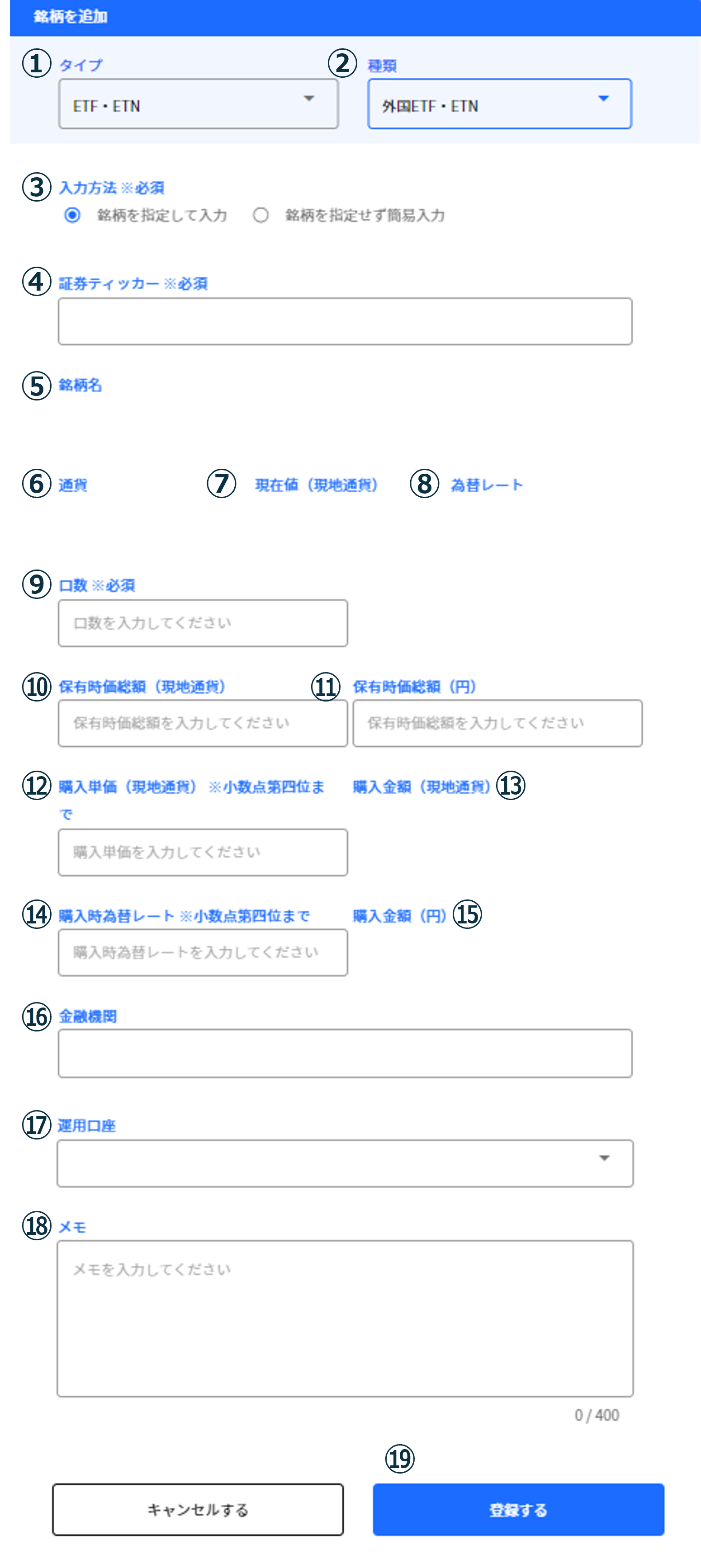701x1568 pixels.
Task: Click the 入力方法 ※必須 label
Action: click(x=111, y=188)
